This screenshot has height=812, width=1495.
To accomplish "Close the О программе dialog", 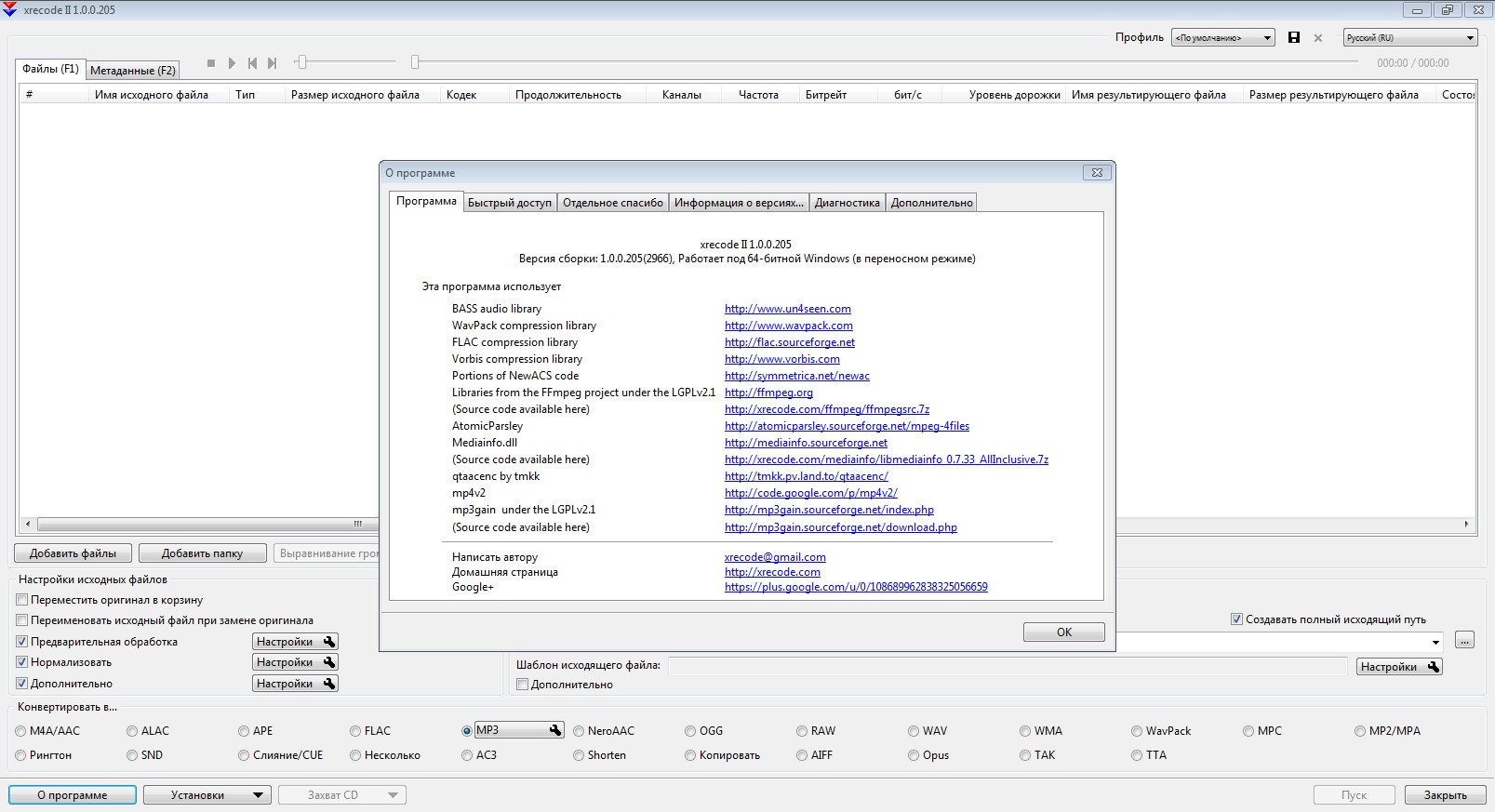I will pos(1097,172).
